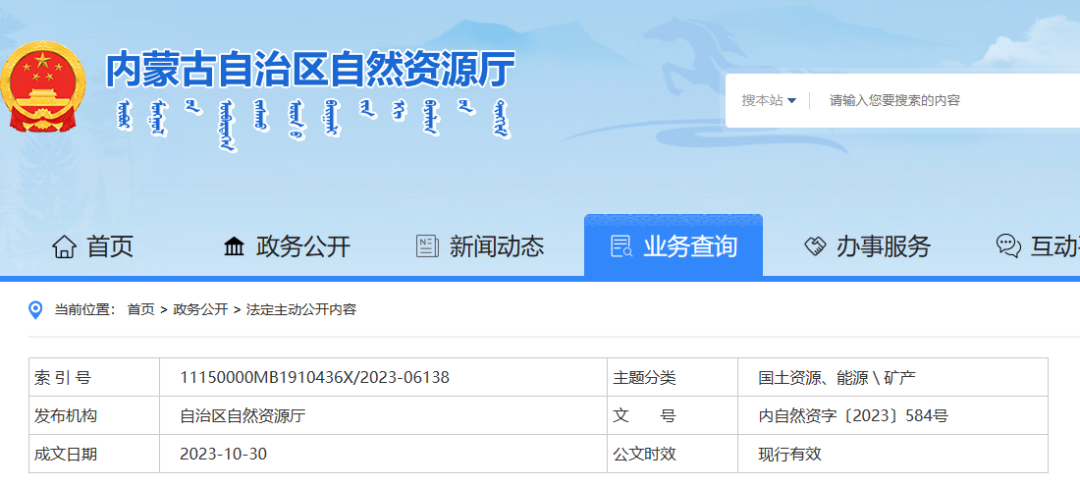1080x487 pixels.
Task: Click index number 11150000MB1910436X/2023-06138
Action: (x=315, y=377)
